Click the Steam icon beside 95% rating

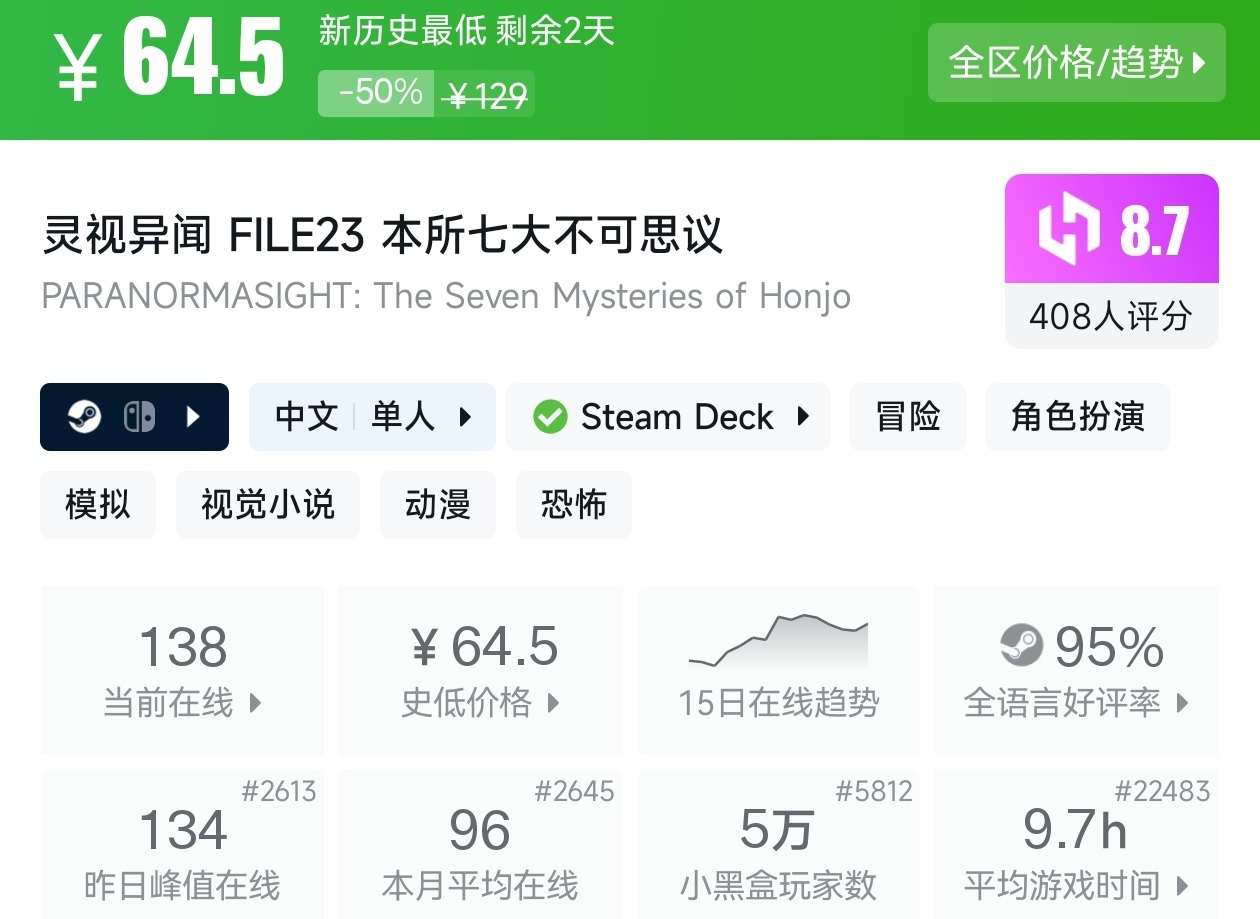[1022, 646]
